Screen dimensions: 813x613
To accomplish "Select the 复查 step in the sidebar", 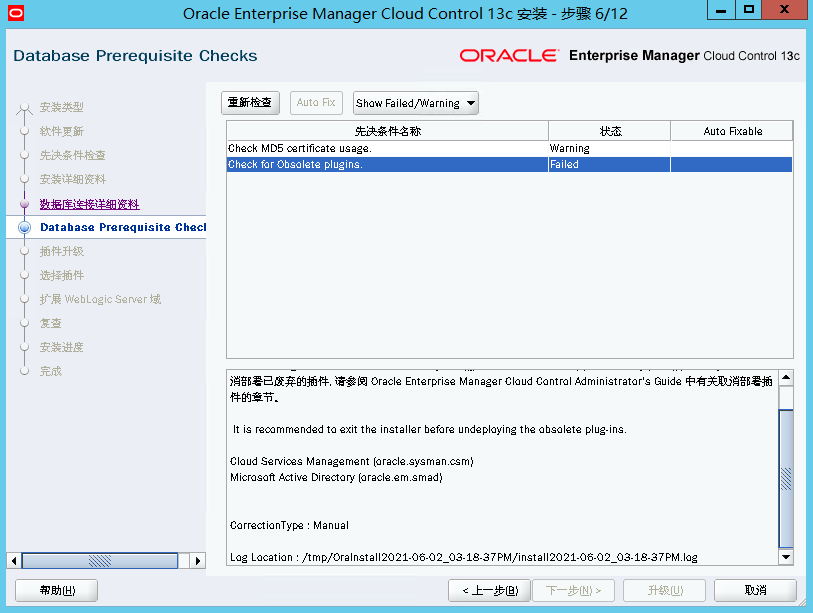I will 51,323.
